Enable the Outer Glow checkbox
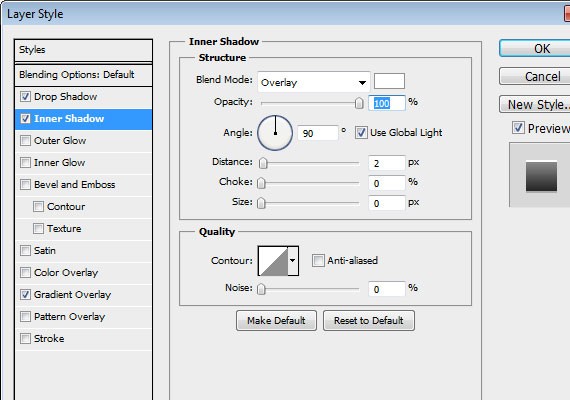Screen dimensions: 570x400 point(25,140)
